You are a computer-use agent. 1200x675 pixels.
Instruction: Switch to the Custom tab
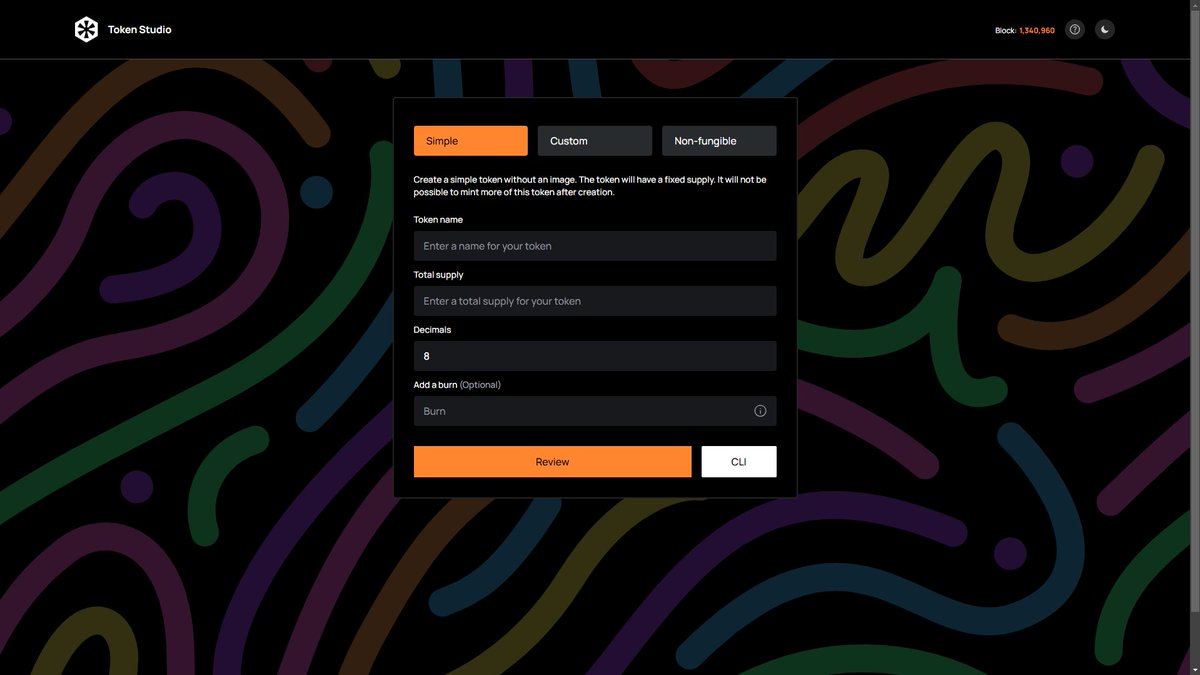(x=595, y=141)
